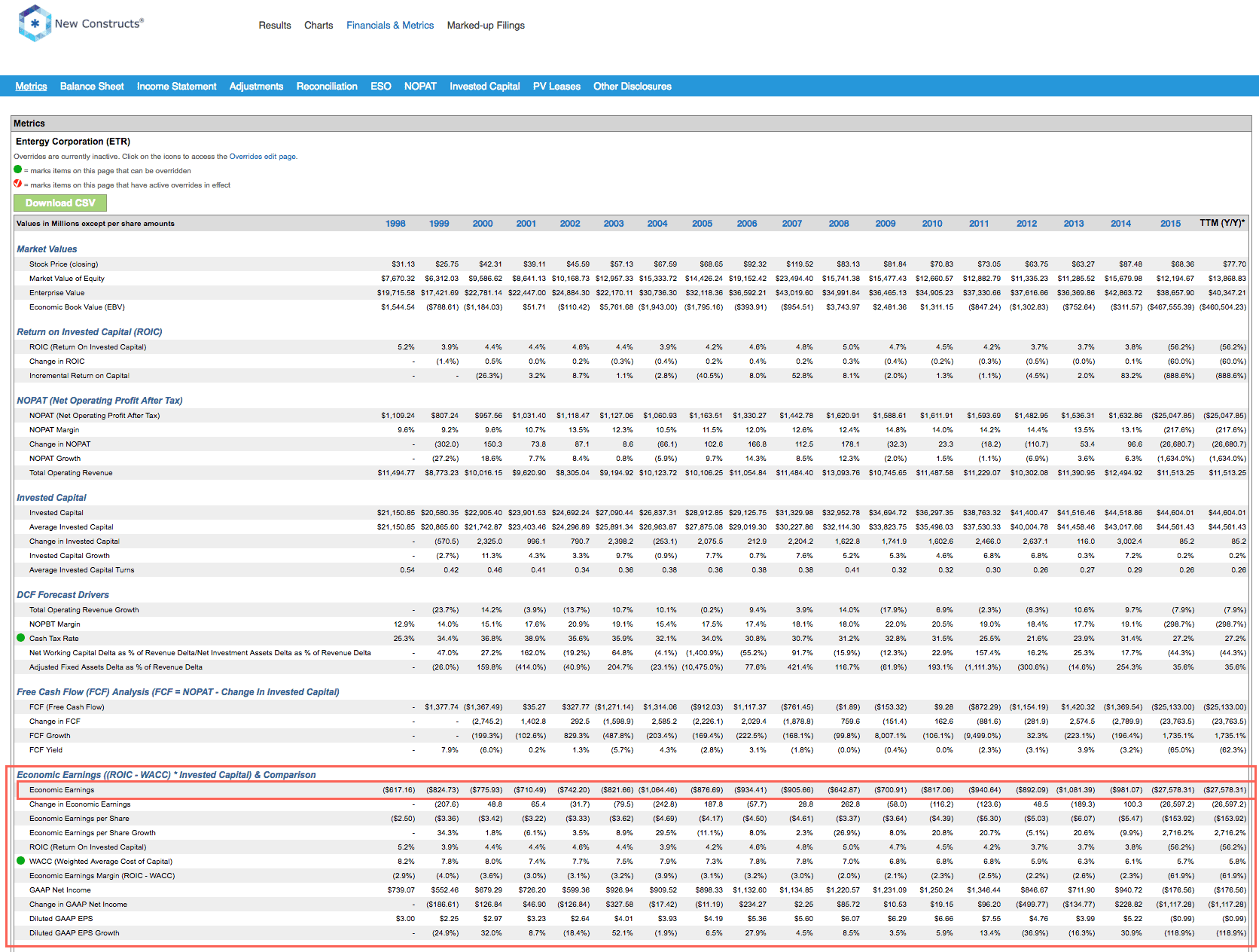The image size is (1259, 952).
Task: Click the 2012 year column header
Action: [x=1026, y=224]
